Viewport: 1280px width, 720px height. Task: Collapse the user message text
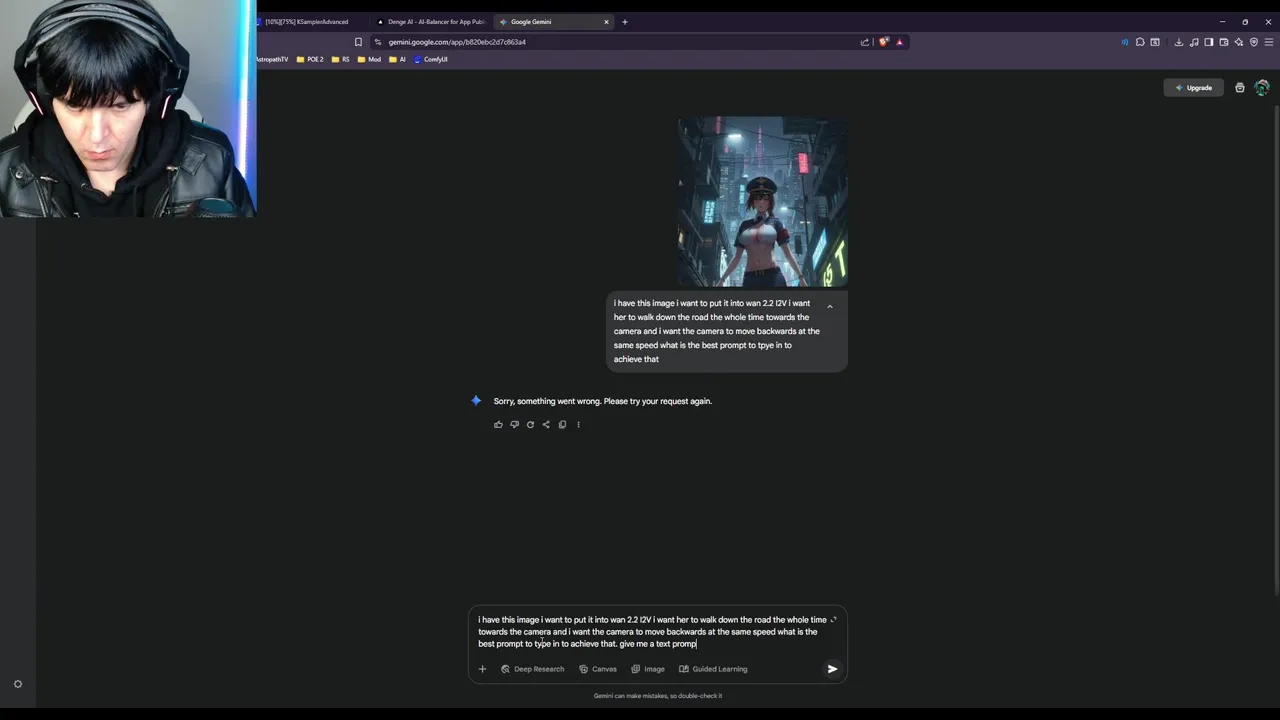tap(829, 306)
